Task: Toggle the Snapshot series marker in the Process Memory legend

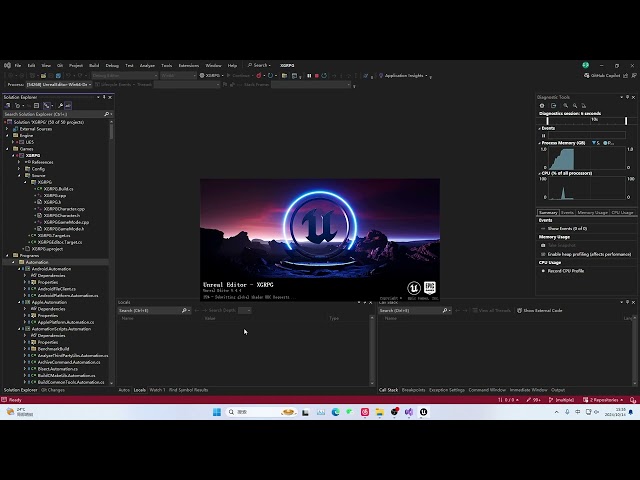Action: coord(594,143)
